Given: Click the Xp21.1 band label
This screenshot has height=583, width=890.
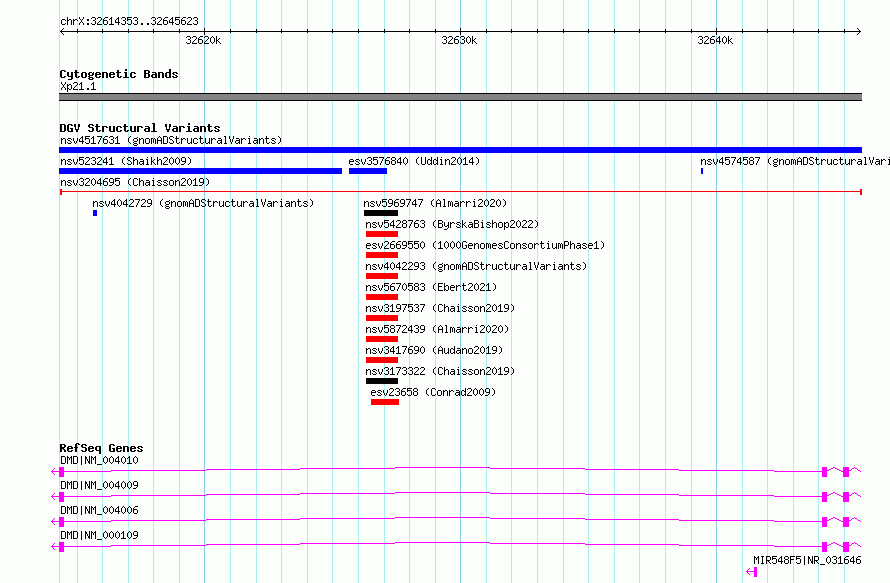Looking at the screenshot, I should tap(78, 86).
